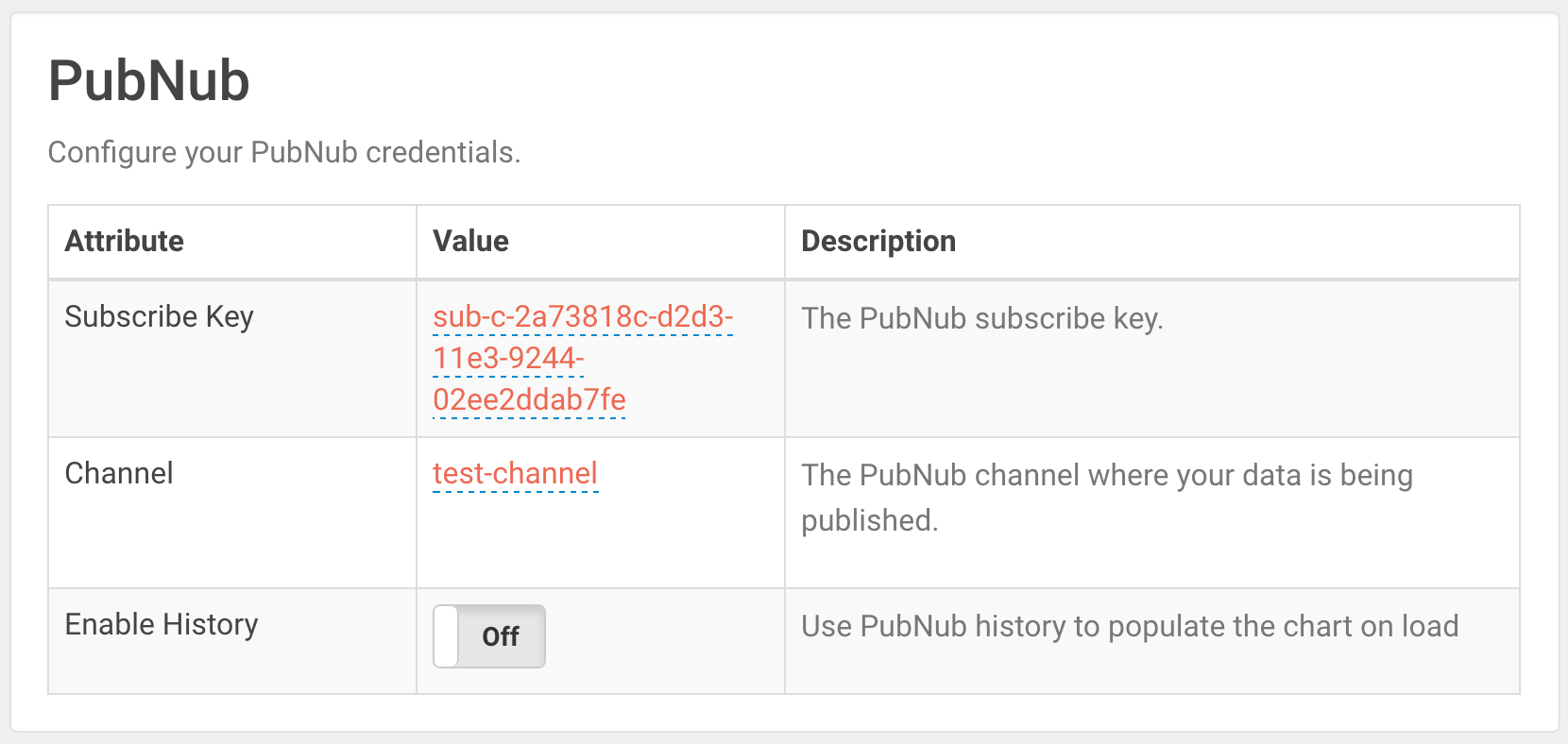Click the '11e3-9244-' part of the key
The image size is (1568, 744).
pos(508,359)
